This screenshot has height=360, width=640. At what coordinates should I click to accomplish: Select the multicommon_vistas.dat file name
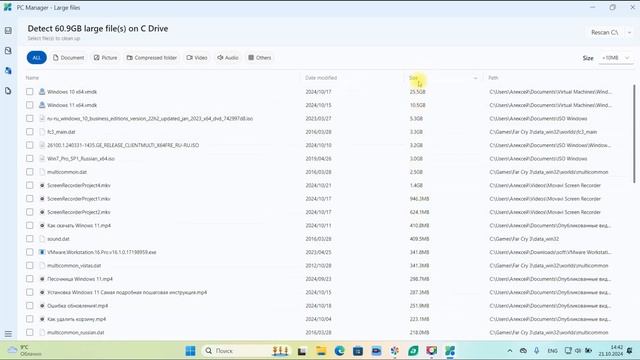pyautogui.click(x=74, y=266)
